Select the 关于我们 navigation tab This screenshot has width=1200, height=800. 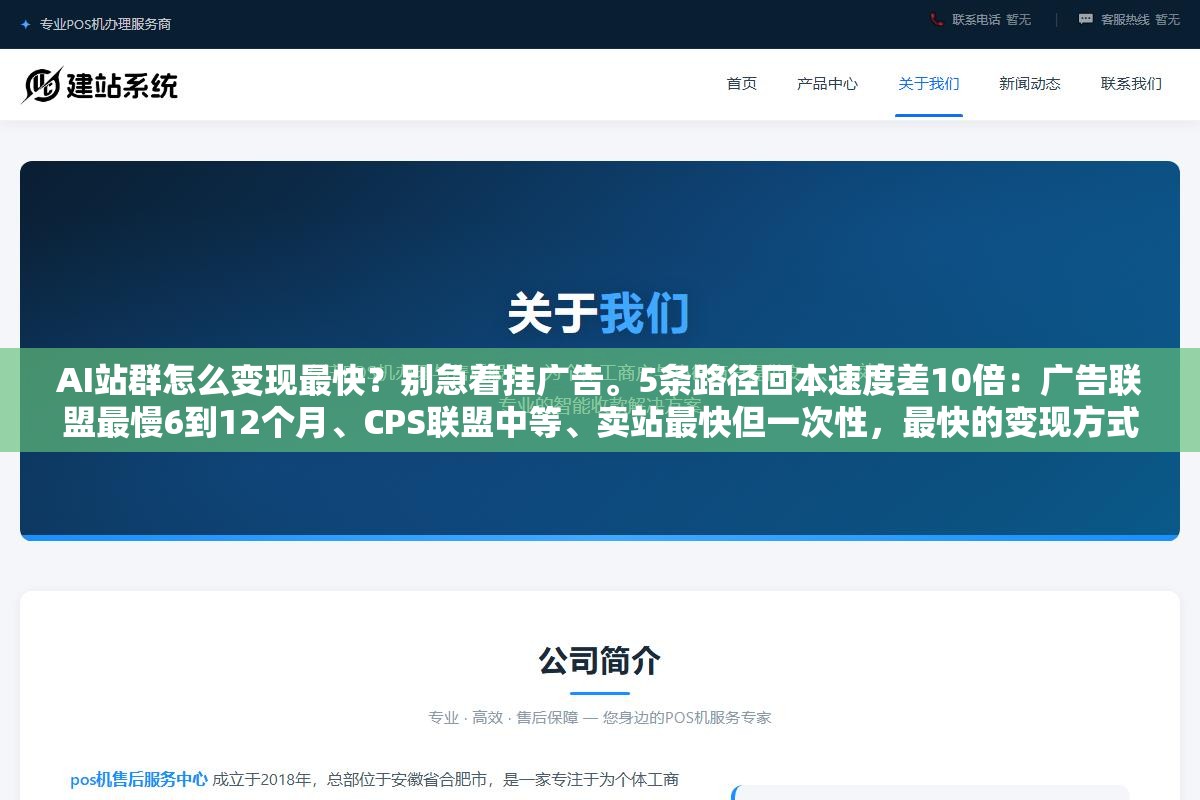(929, 84)
